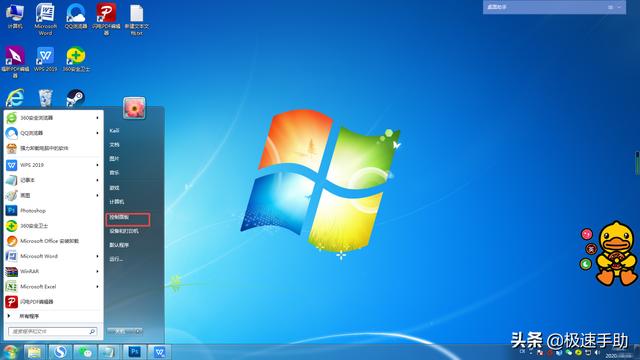This screenshot has height=360, width=640.
Task: Open the Run... entry in the Start menu
Action: (116, 259)
